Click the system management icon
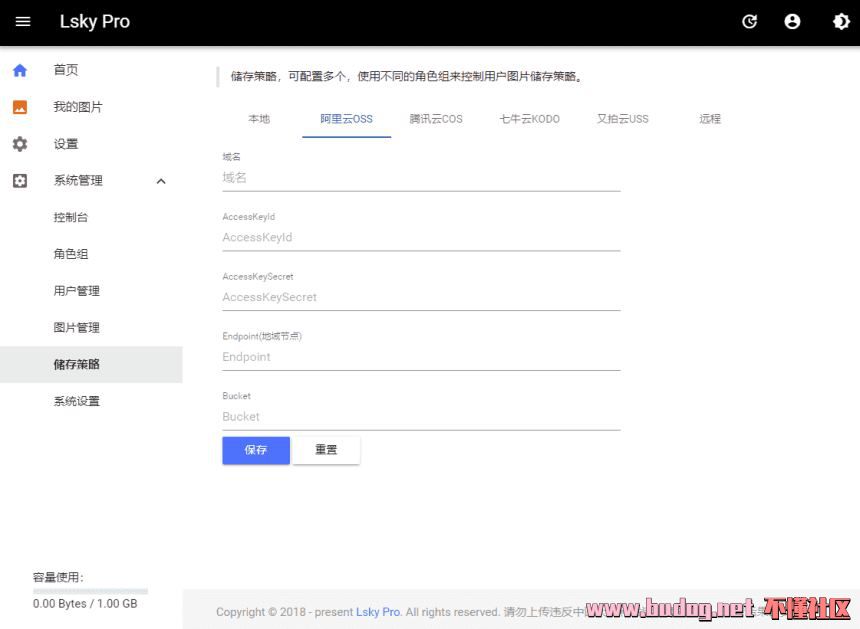This screenshot has height=629, width=860. click(20, 181)
